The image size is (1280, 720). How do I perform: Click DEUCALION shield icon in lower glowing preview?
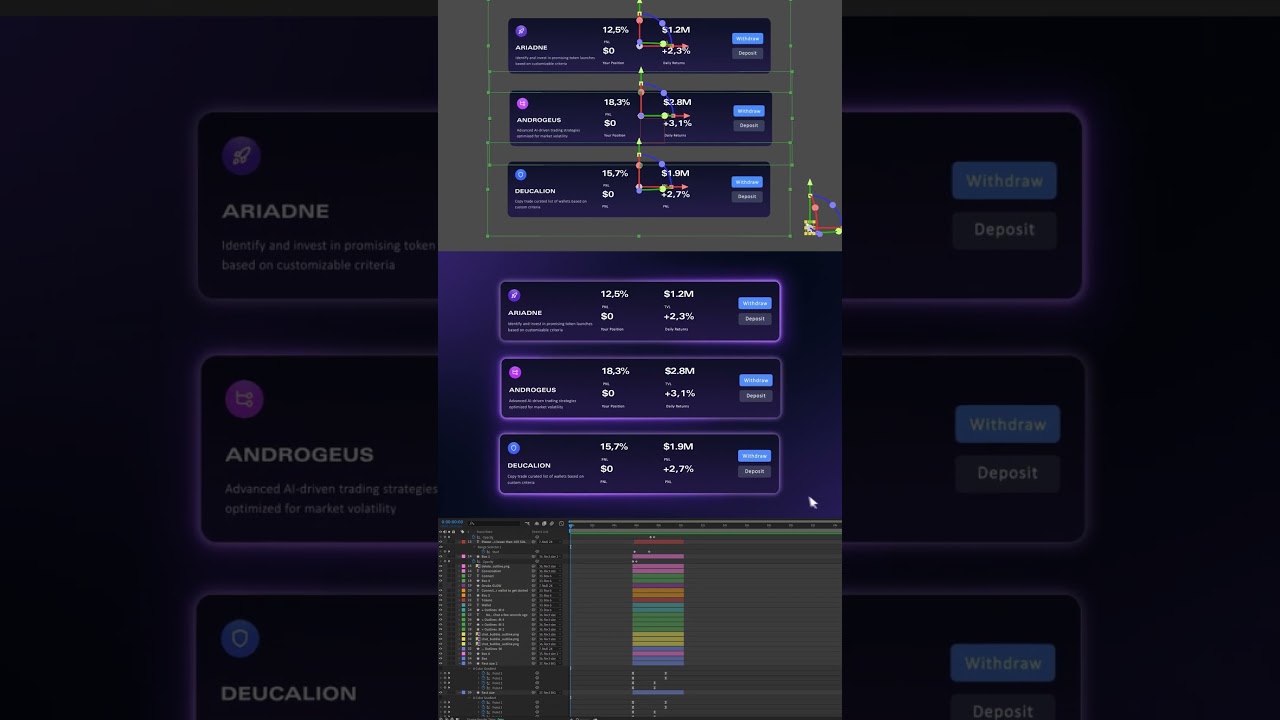pyautogui.click(x=514, y=448)
